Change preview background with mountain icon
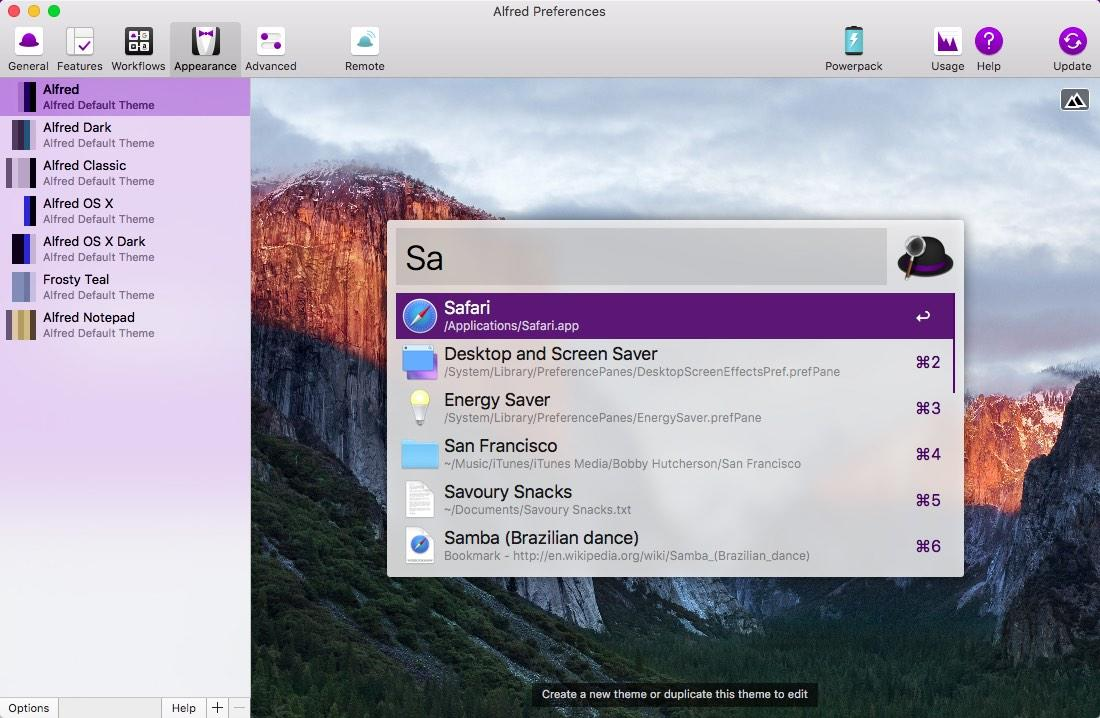1100x718 pixels. tap(1074, 100)
